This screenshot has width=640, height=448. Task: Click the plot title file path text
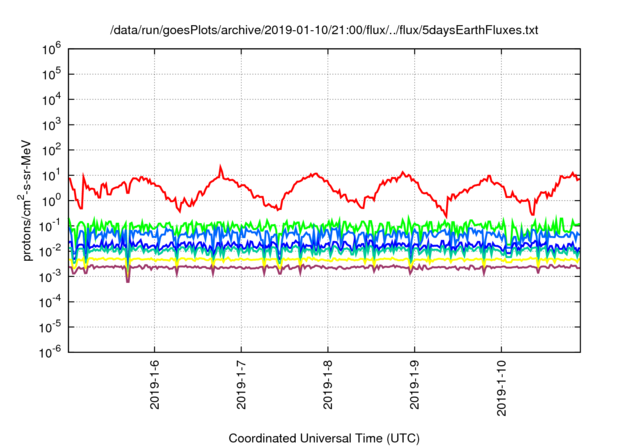tap(324, 30)
